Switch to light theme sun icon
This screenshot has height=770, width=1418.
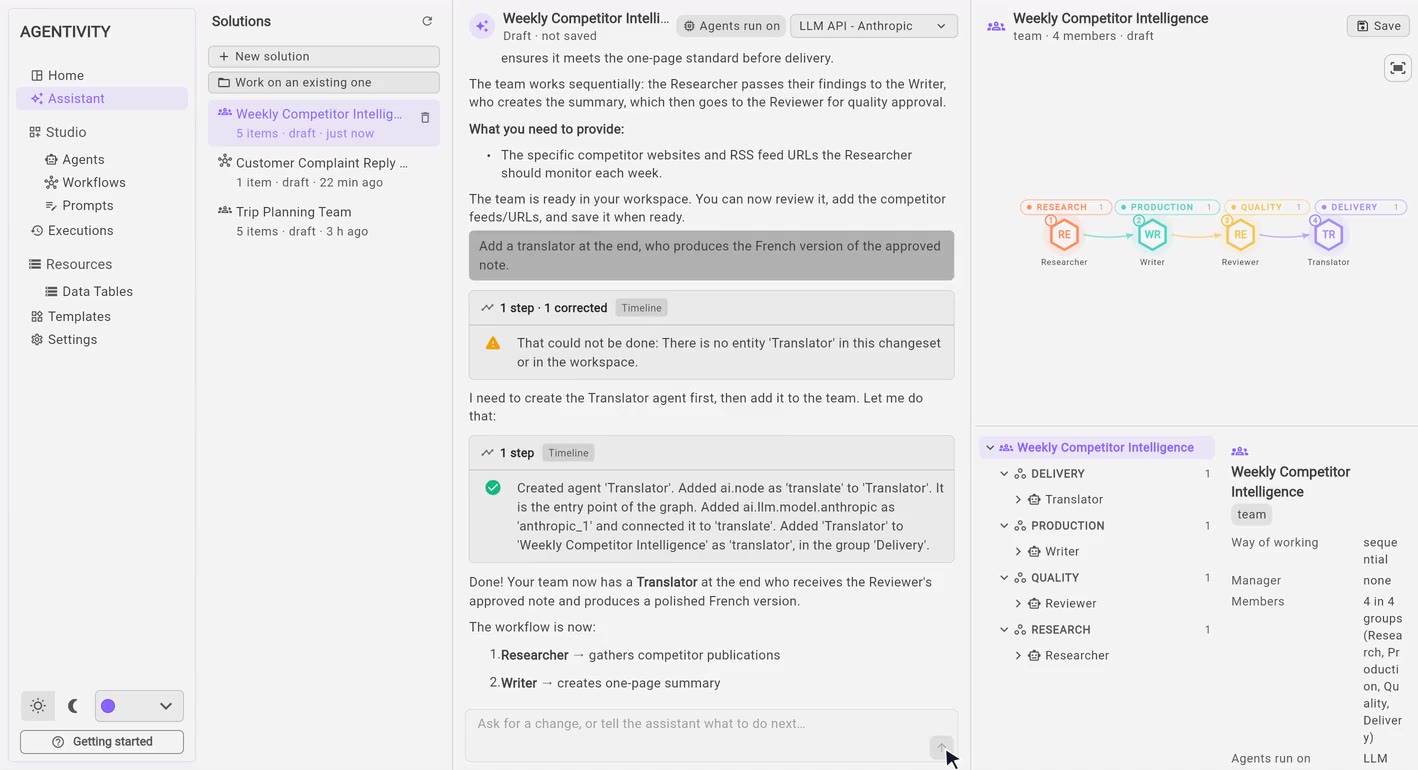38,706
